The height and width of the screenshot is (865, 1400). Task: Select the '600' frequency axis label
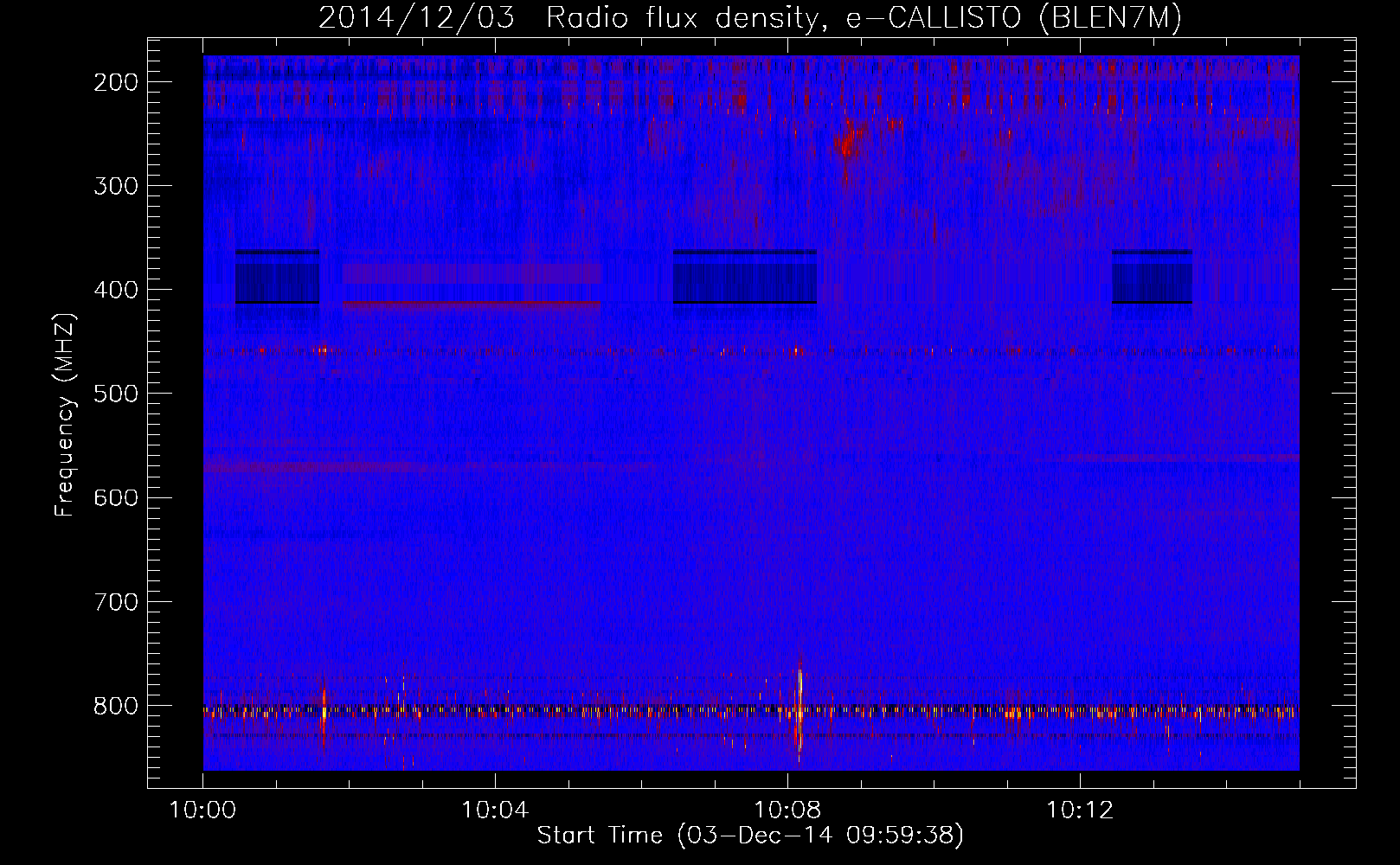115,498
